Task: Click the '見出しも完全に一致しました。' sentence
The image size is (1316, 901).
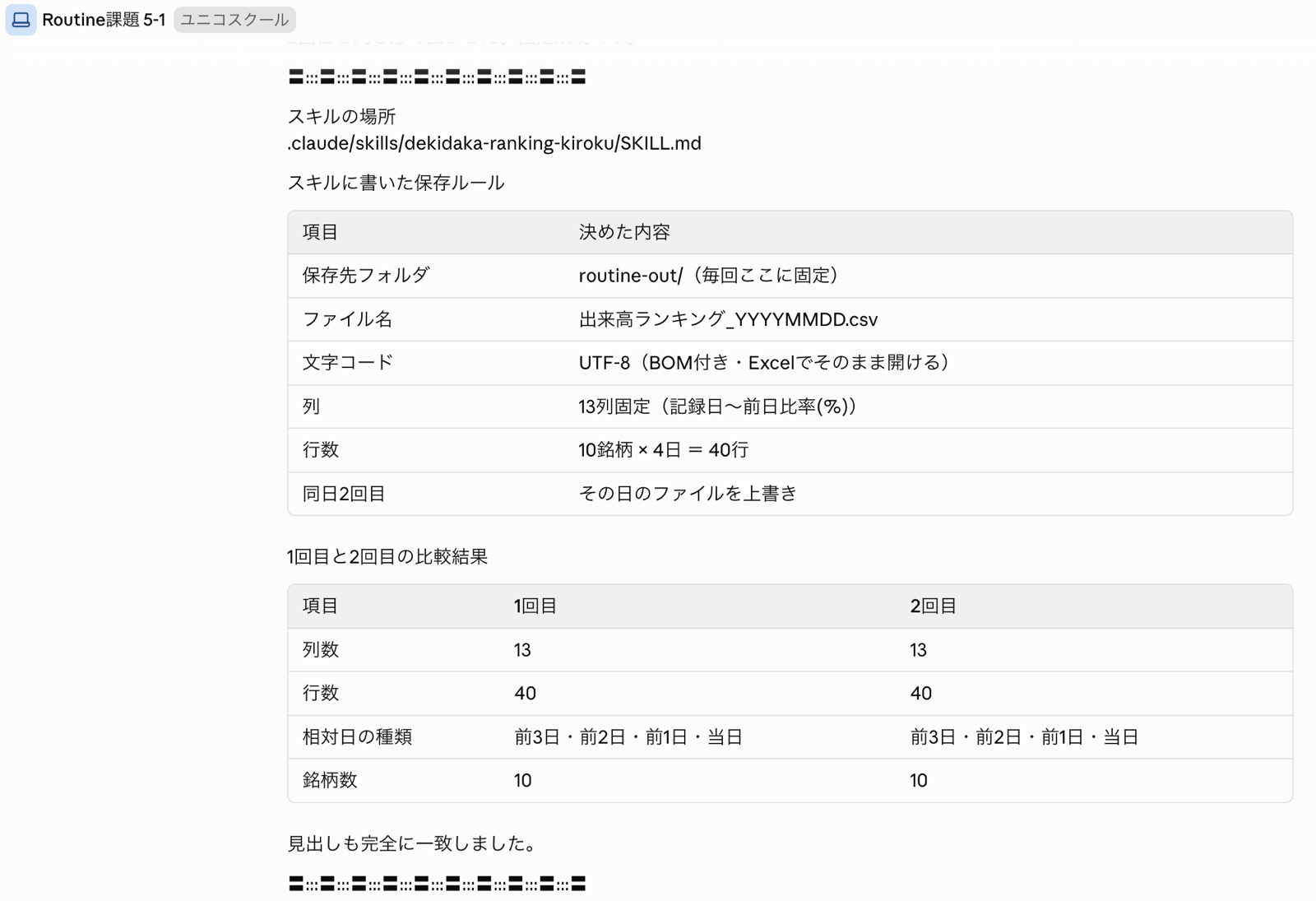Action: (413, 844)
